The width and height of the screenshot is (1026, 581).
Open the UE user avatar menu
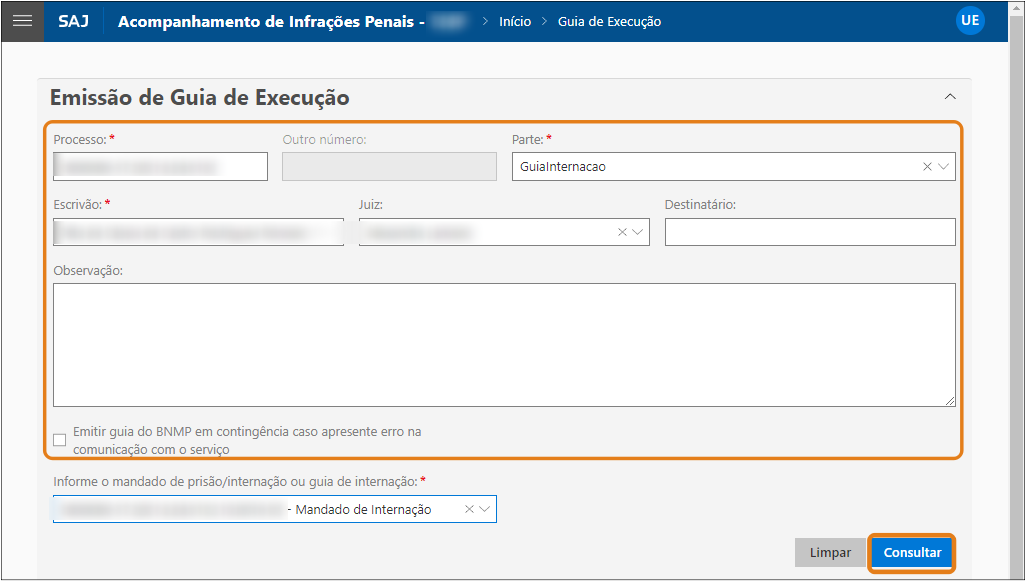[969, 21]
